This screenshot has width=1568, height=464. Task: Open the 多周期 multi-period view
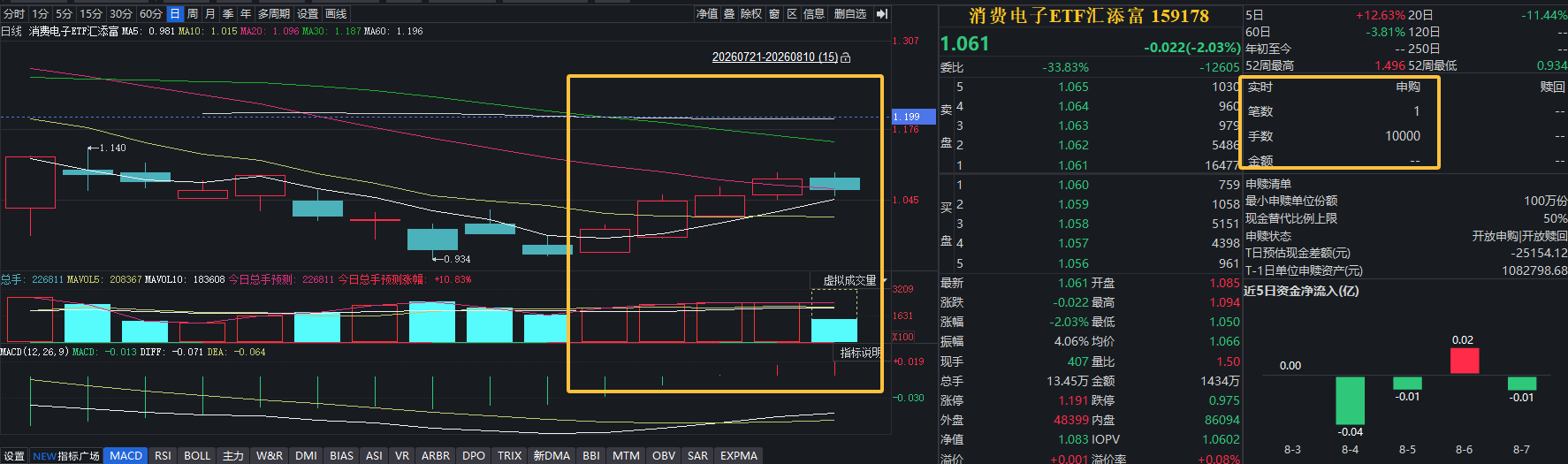click(274, 13)
